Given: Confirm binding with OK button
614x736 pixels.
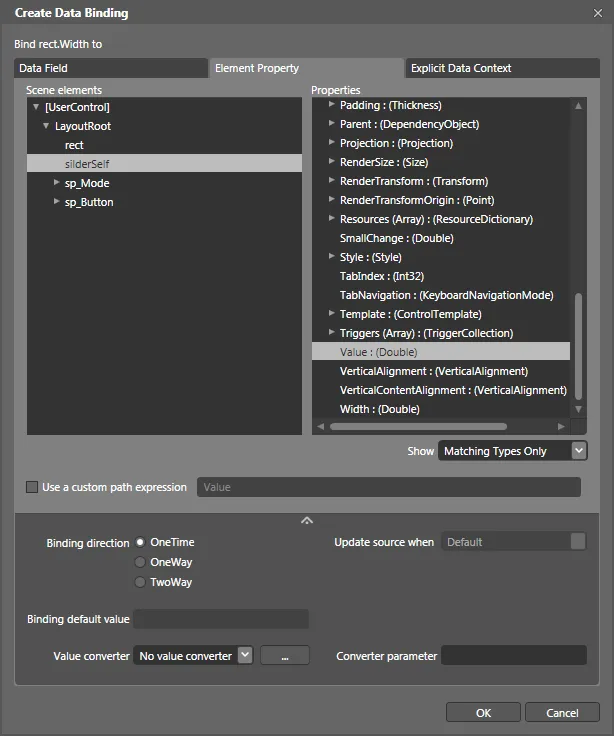Looking at the screenshot, I should click(x=483, y=713).
